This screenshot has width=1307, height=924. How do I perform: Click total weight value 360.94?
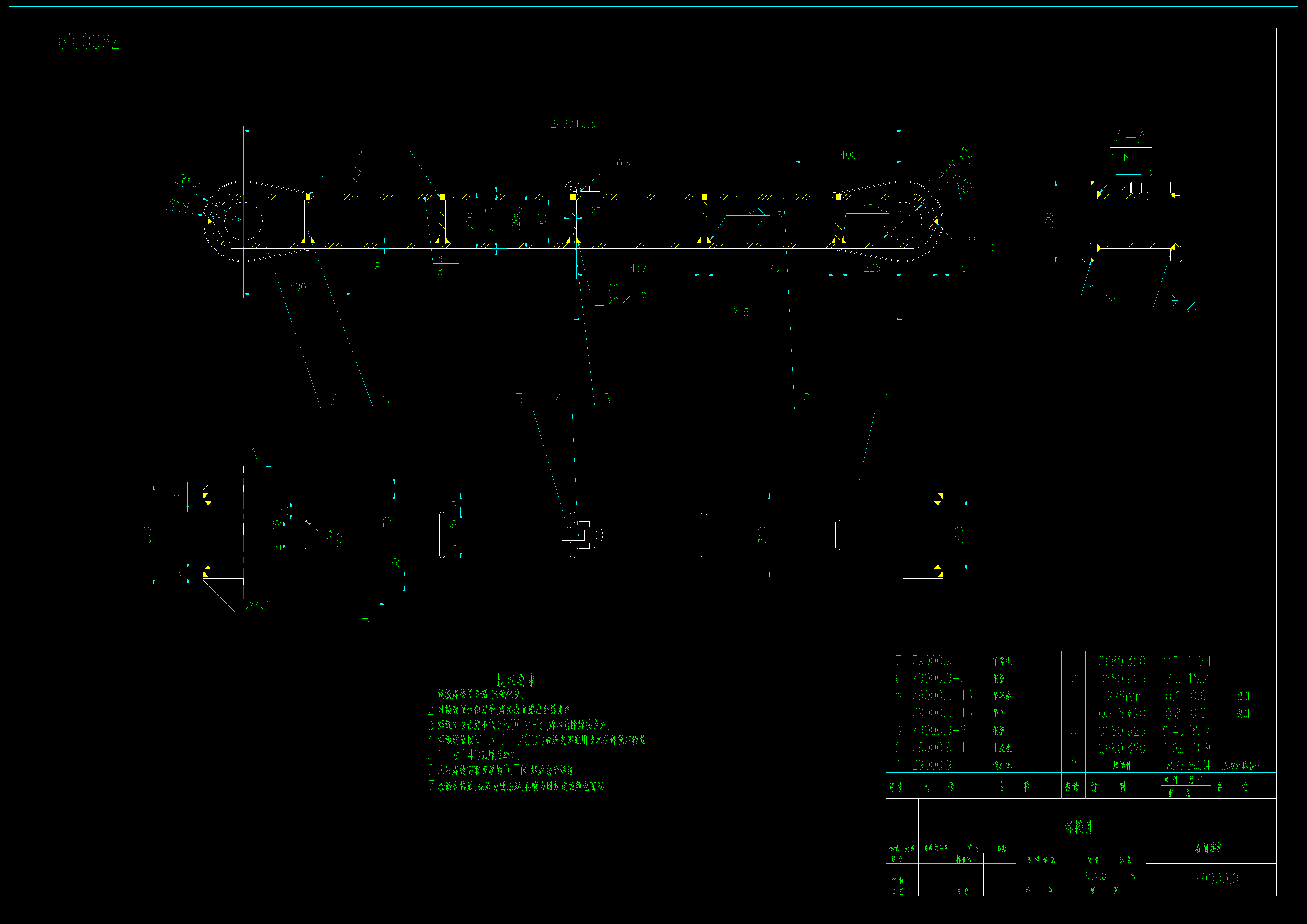coord(1198,765)
